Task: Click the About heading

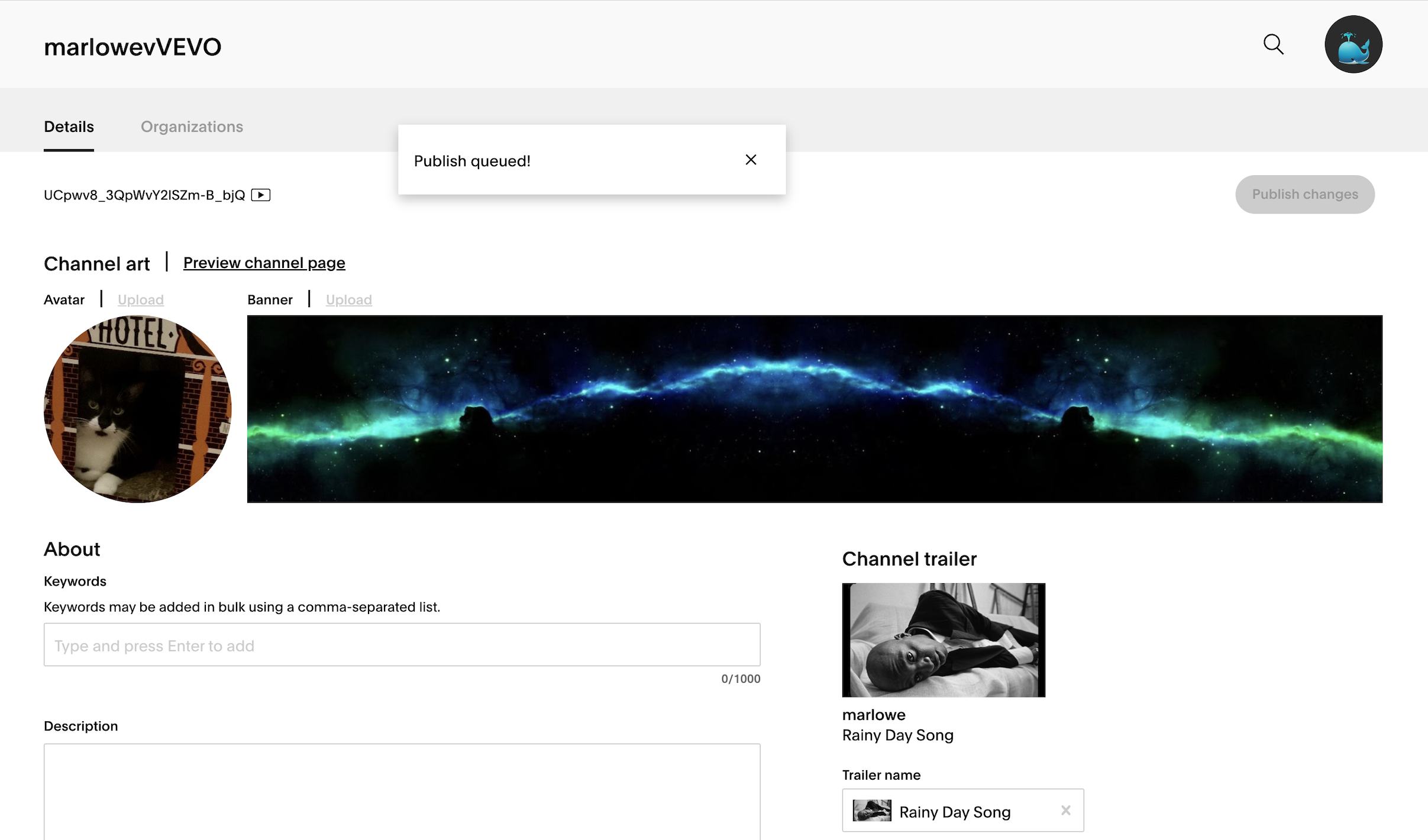Action: 72,549
